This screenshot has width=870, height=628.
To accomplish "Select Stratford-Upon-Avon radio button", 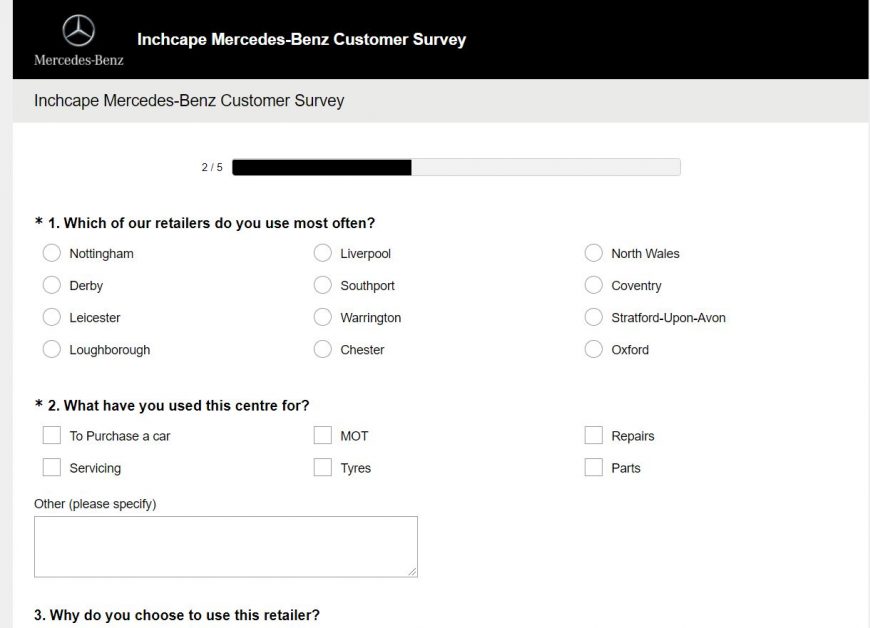I will [594, 318].
